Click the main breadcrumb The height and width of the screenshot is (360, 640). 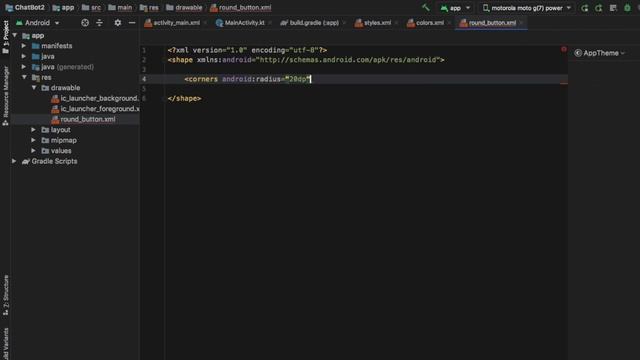coord(120,7)
